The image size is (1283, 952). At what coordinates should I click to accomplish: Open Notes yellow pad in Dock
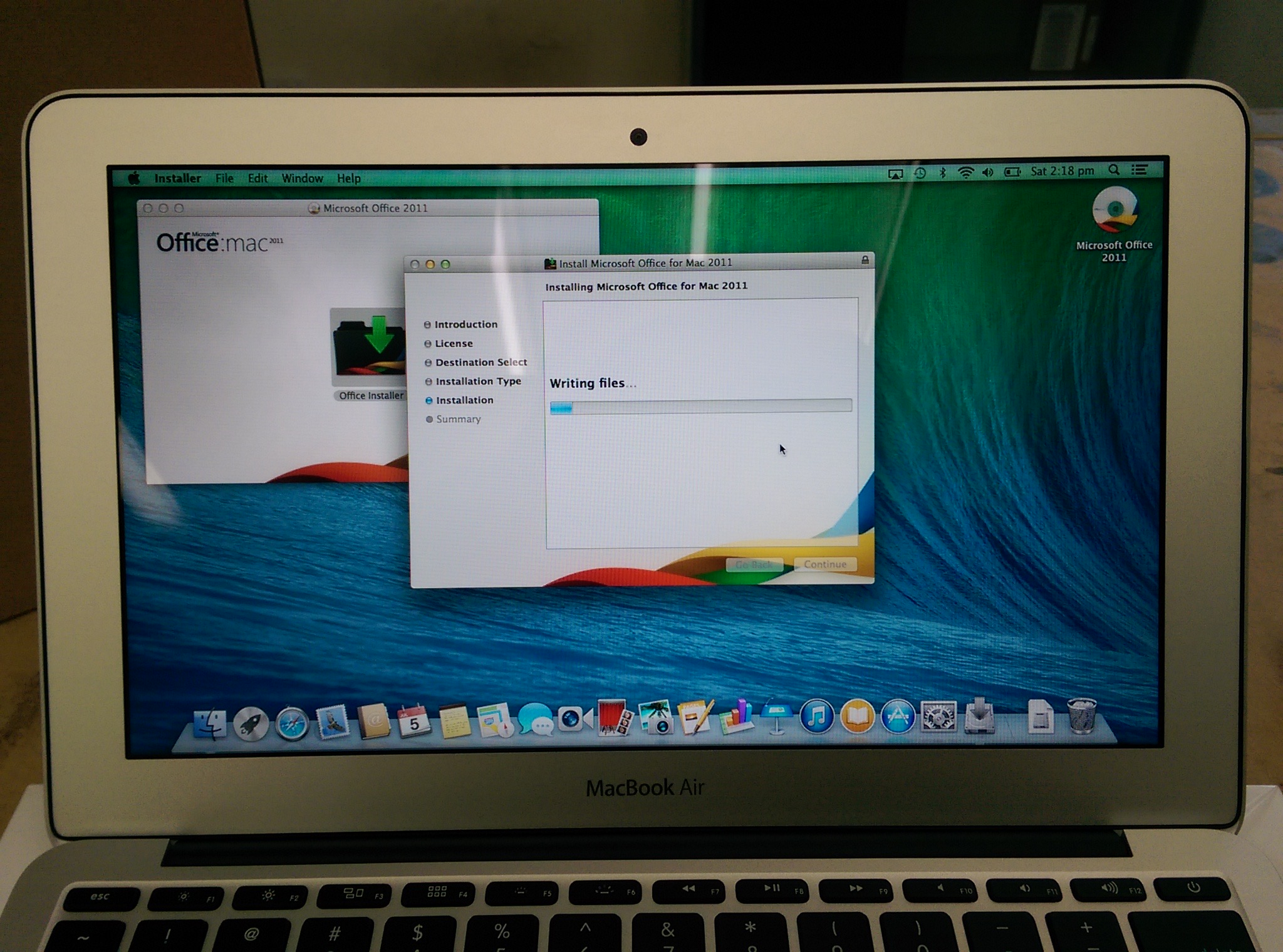454,720
